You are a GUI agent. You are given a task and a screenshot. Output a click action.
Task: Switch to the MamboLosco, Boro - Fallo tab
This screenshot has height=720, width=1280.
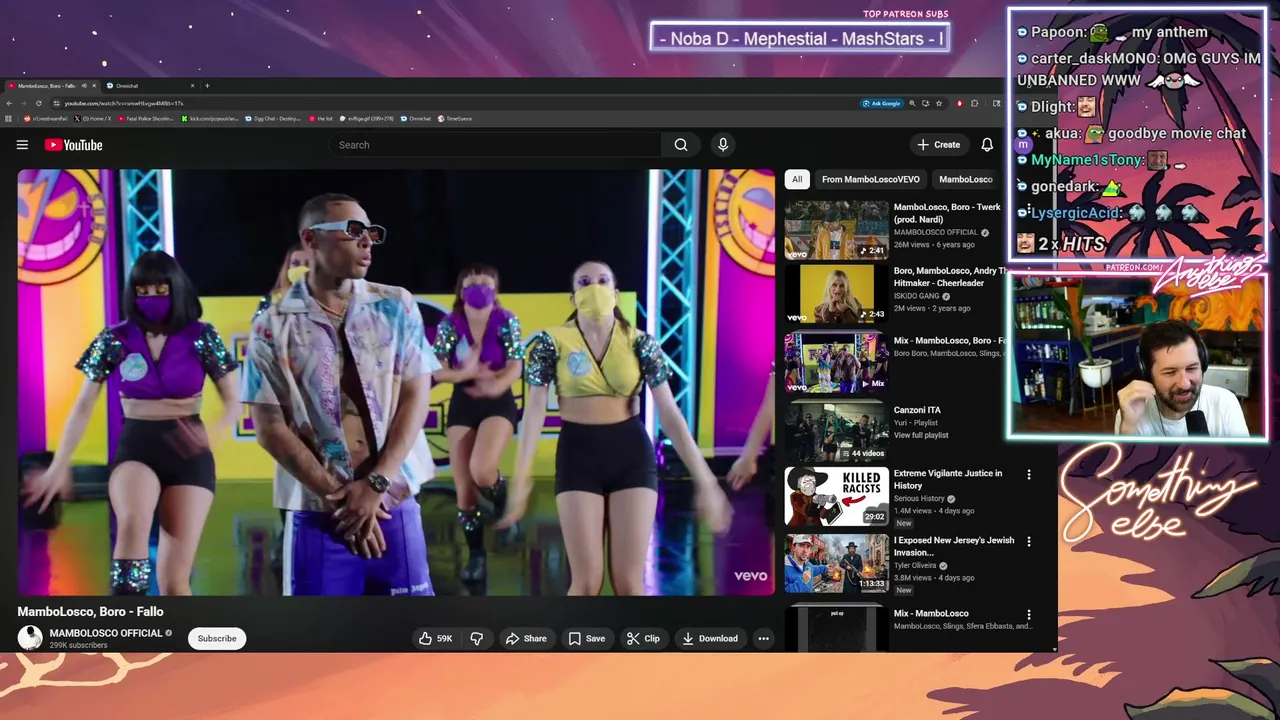click(x=50, y=86)
